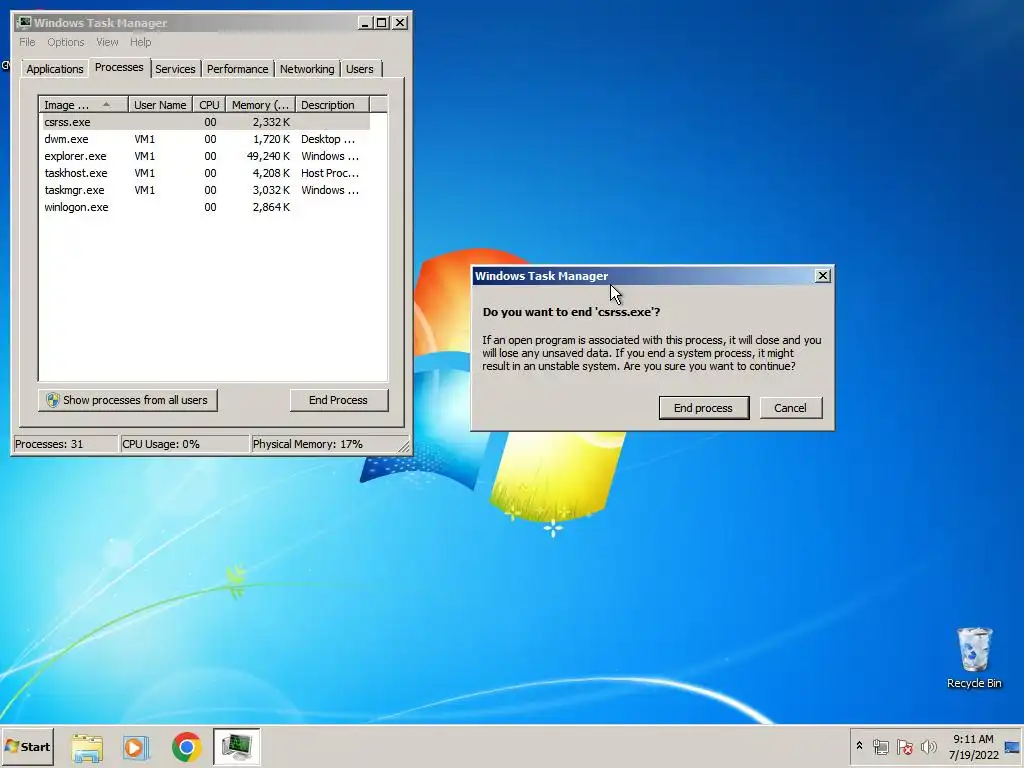Click the 49,240 K memory value

tap(268, 156)
